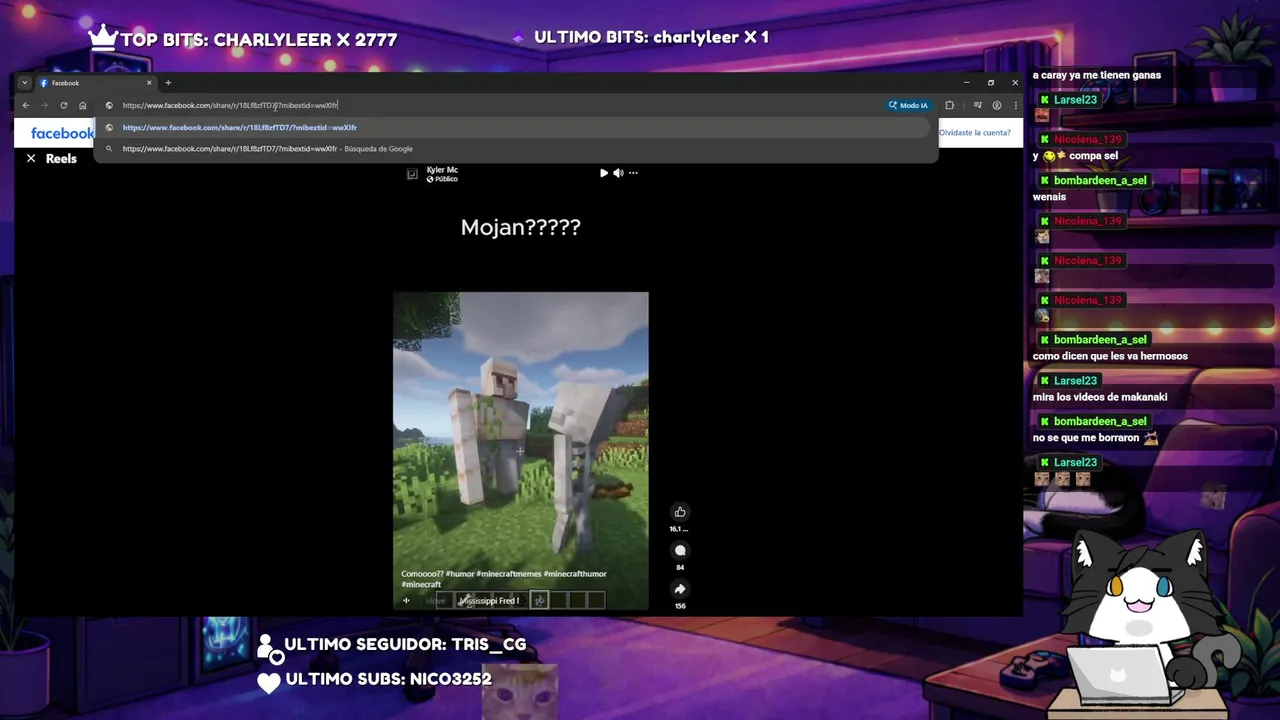Click the #minecrafthumor hashtag

pyautogui.click(x=575, y=574)
